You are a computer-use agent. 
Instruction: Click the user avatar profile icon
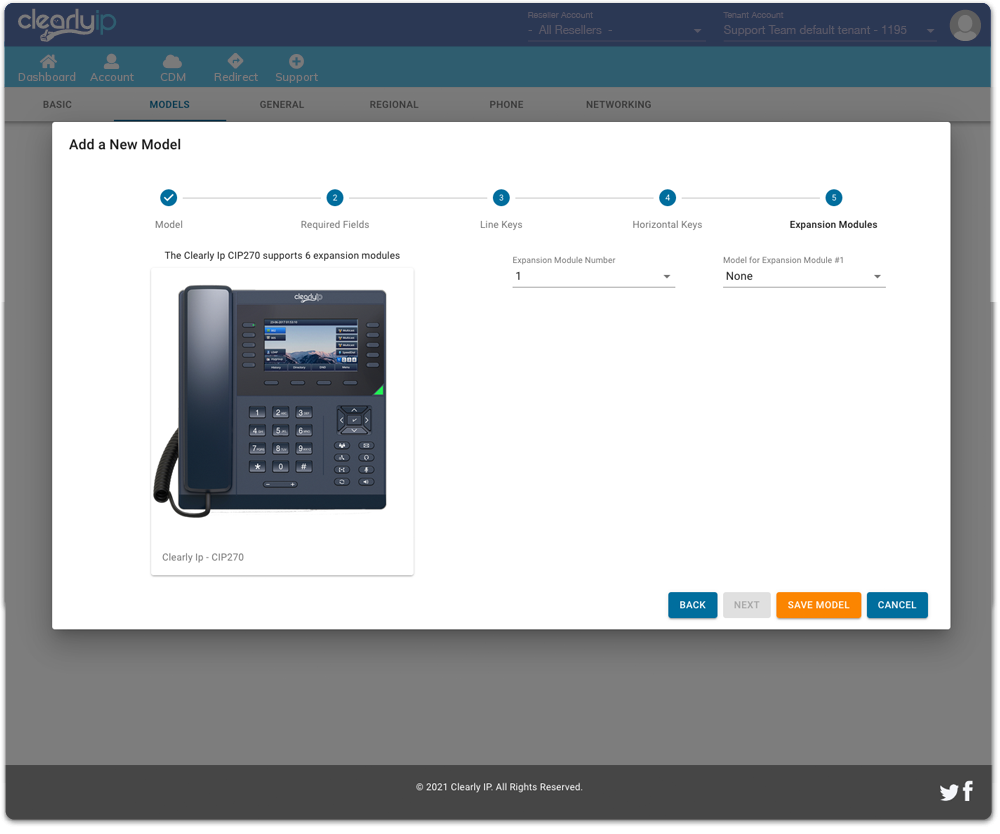(x=964, y=25)
